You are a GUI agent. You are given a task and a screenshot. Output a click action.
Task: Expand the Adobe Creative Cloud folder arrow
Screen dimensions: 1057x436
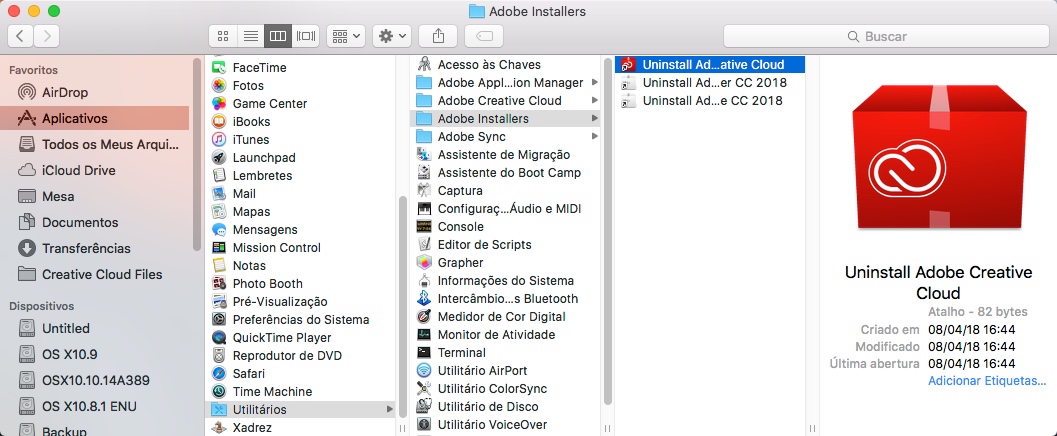tap(595, 100)
